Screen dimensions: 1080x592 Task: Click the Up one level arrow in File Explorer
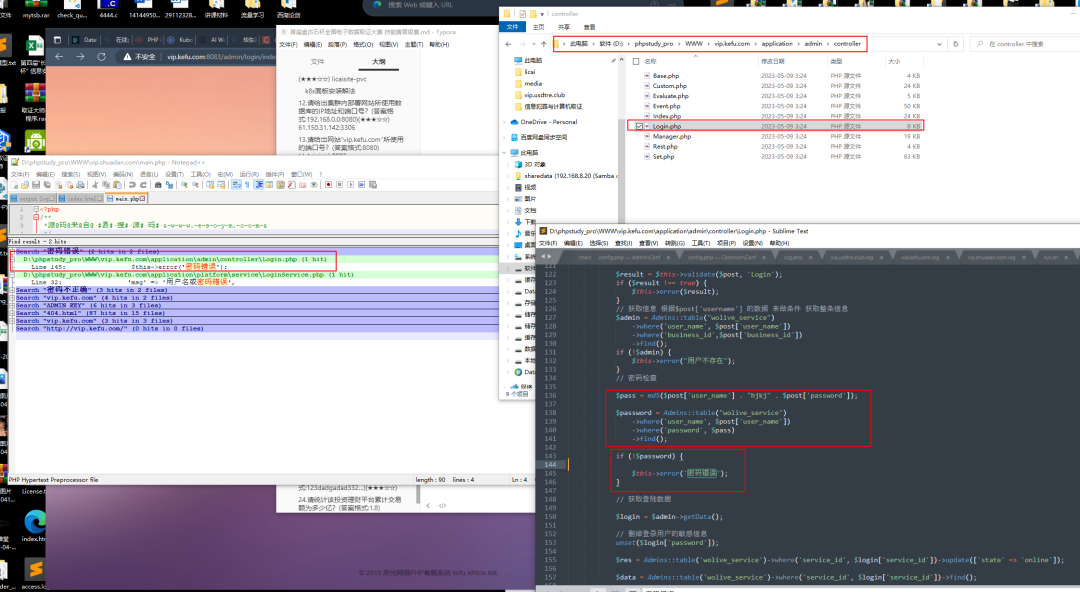[543, 44]
